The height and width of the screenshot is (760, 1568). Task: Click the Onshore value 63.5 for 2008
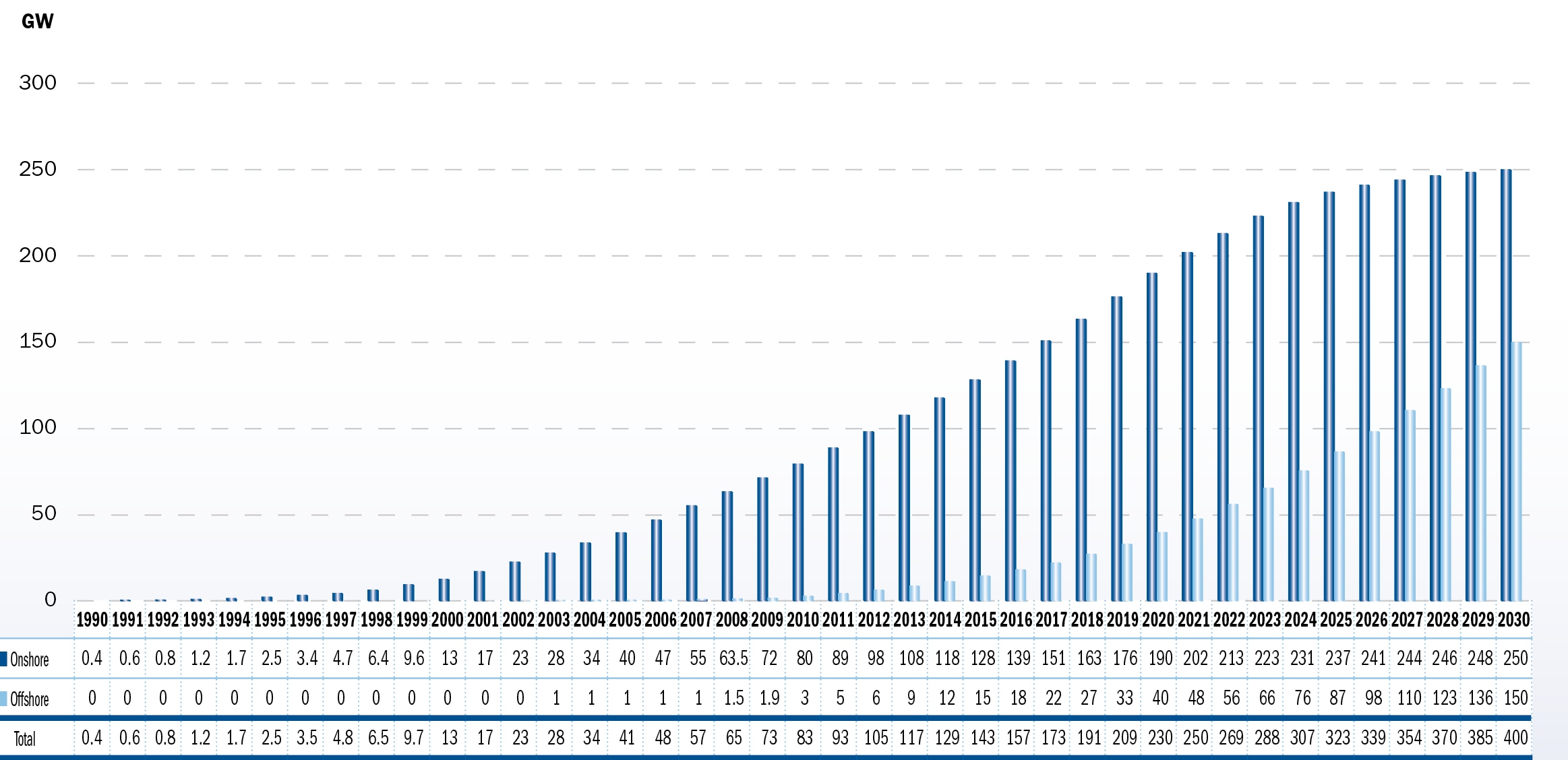[x=733, y=658]
